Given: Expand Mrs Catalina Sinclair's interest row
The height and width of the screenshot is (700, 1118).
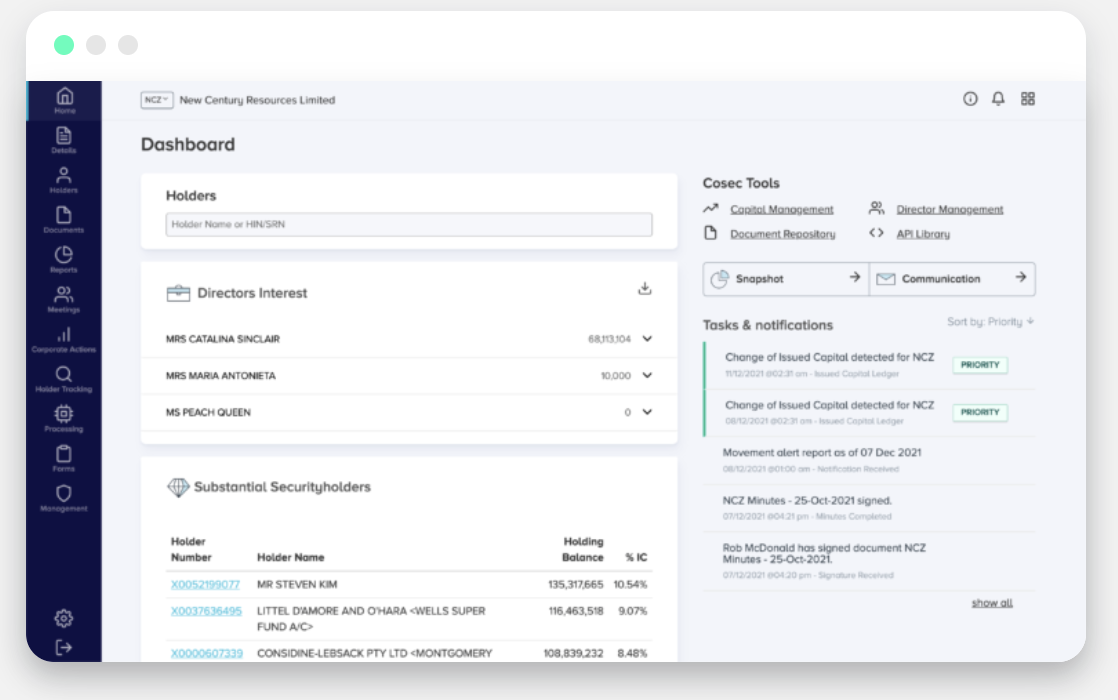Looking at the screenshot, I should coord(647,339).
